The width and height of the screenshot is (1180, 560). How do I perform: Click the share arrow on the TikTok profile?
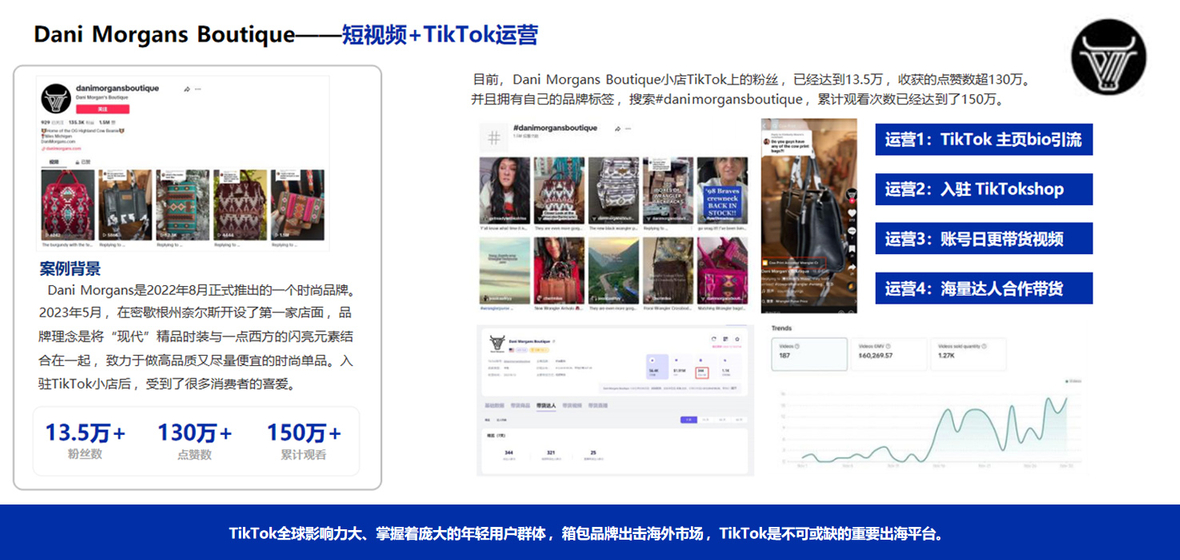186,89
